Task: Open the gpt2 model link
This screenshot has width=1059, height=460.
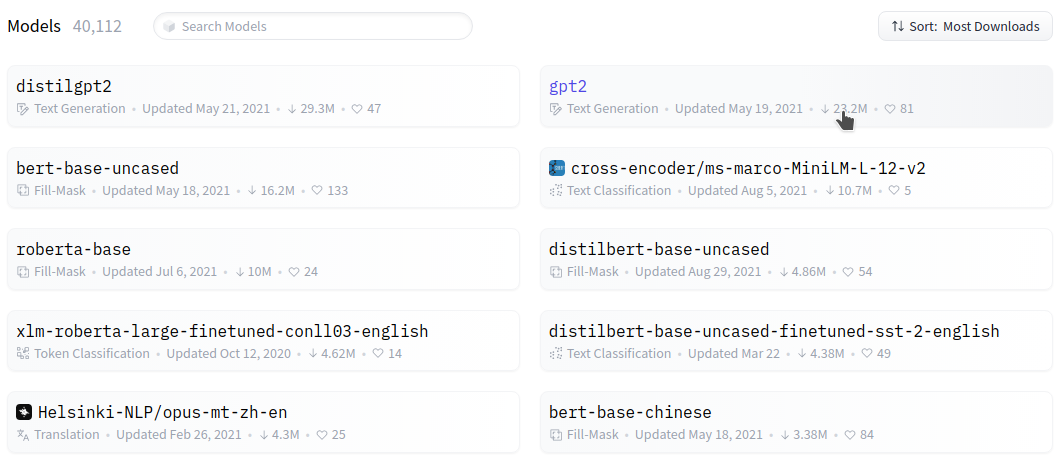Action: point(568,86)
